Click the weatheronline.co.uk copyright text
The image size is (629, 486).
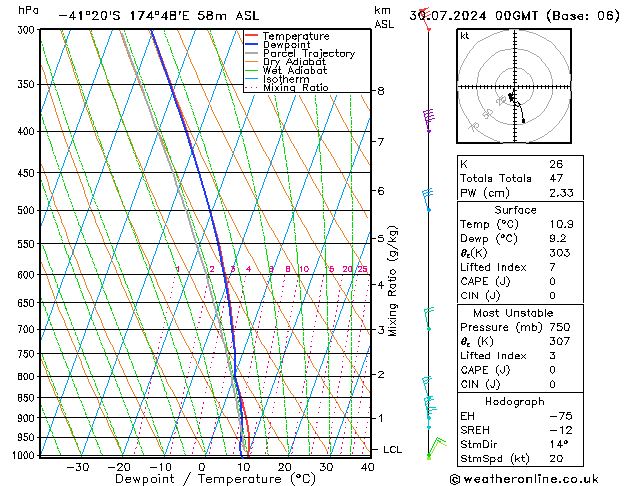(x=524, y=479)
